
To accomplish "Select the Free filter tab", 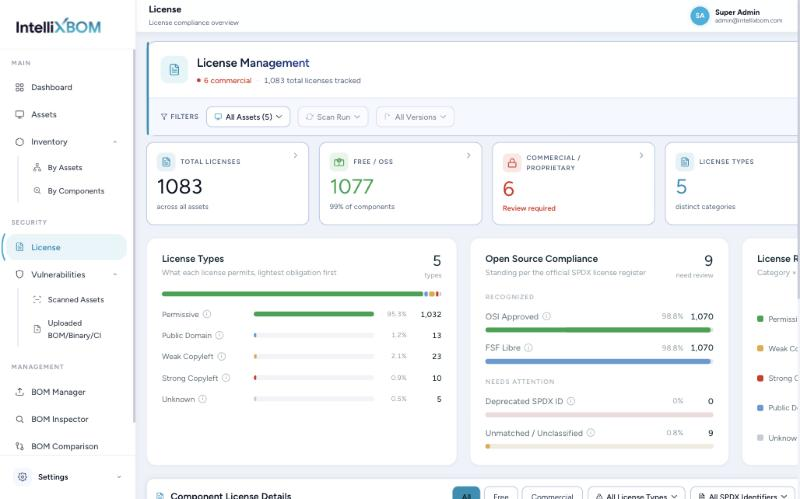I will [x=501, y=493].
